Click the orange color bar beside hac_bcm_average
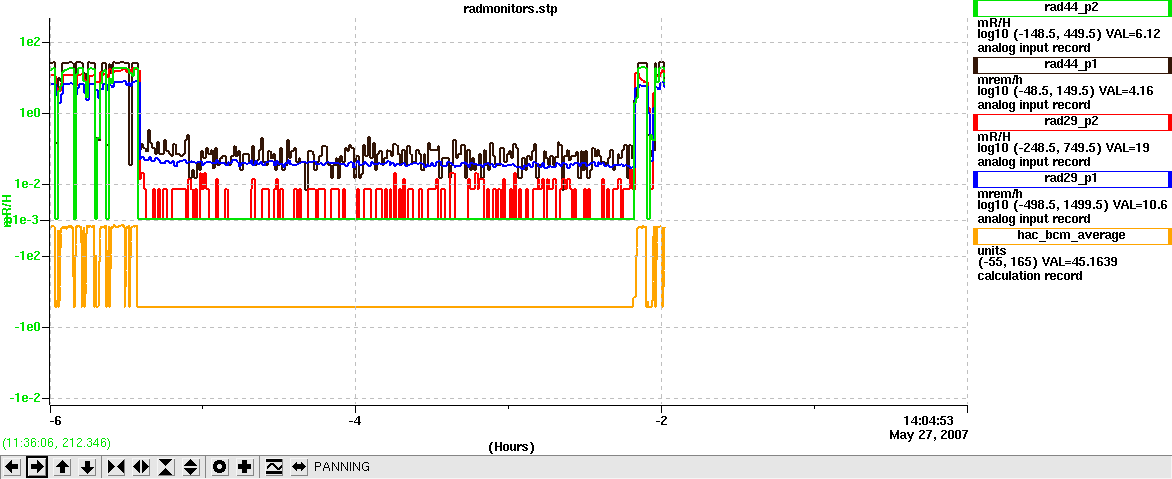 point(975,236)
